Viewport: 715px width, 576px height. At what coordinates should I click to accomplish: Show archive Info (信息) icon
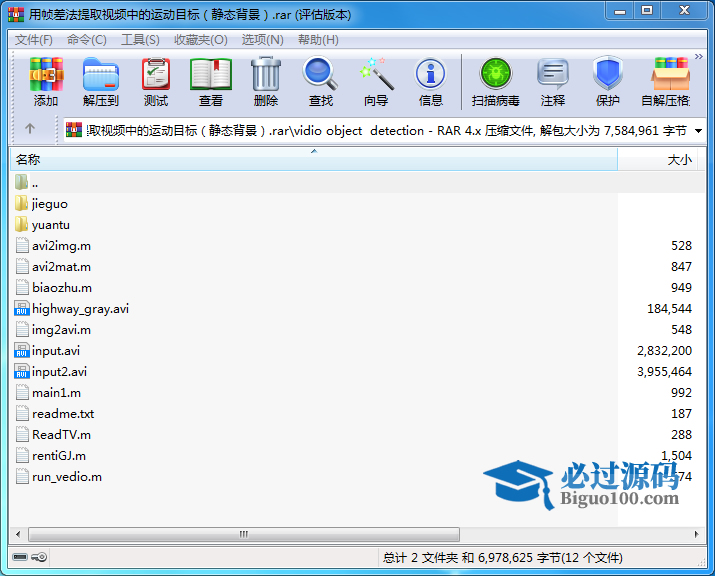click(431, 81)
